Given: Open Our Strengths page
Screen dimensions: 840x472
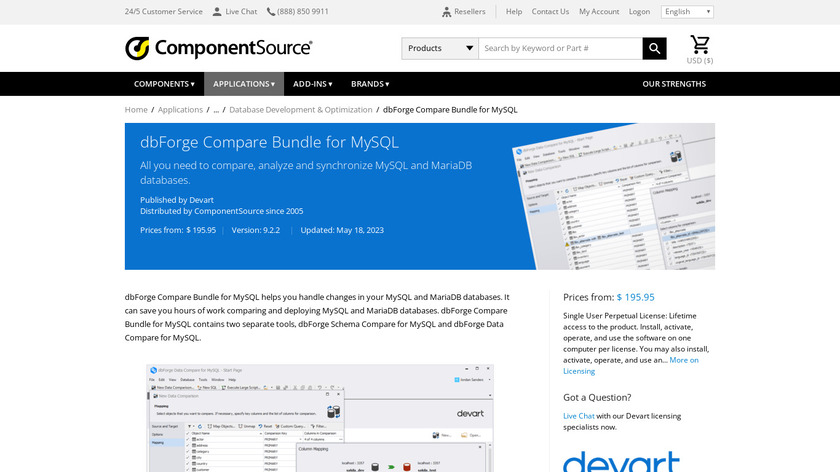Looking at the screenshot, I should tap(674, 84).
